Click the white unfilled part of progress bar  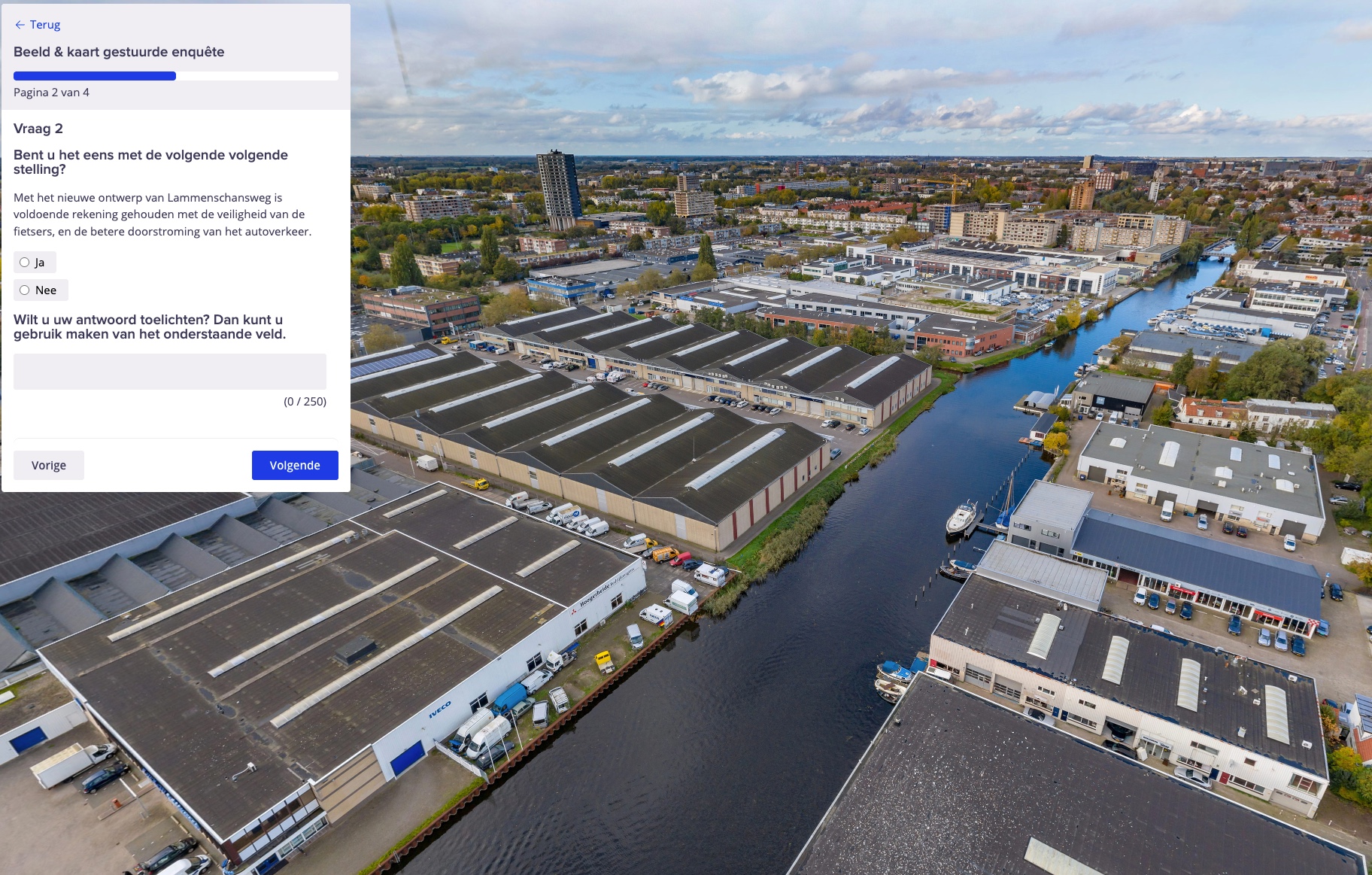click(256, 76)
